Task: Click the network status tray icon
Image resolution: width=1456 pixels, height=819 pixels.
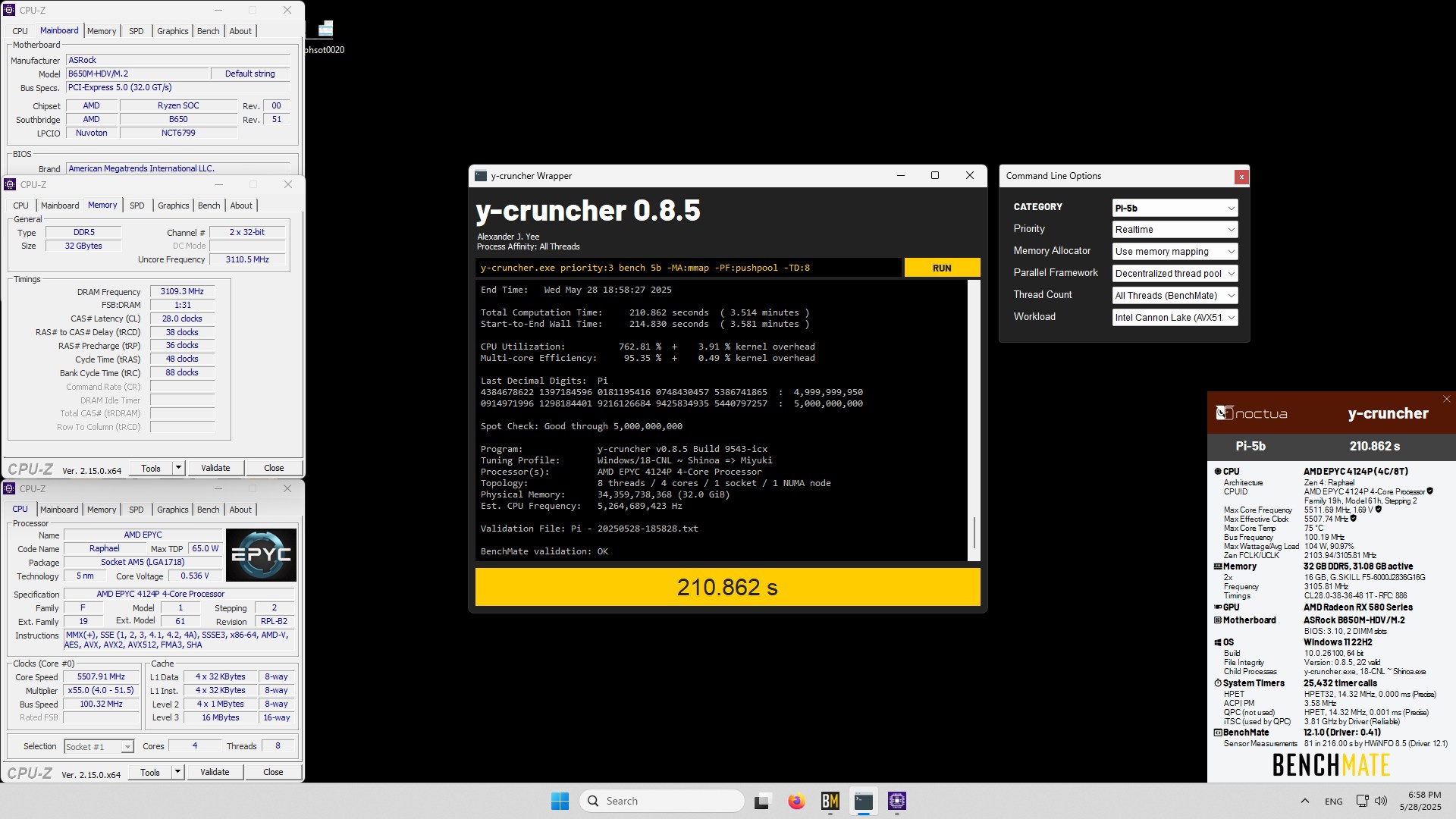Action: click(1362, 801)
